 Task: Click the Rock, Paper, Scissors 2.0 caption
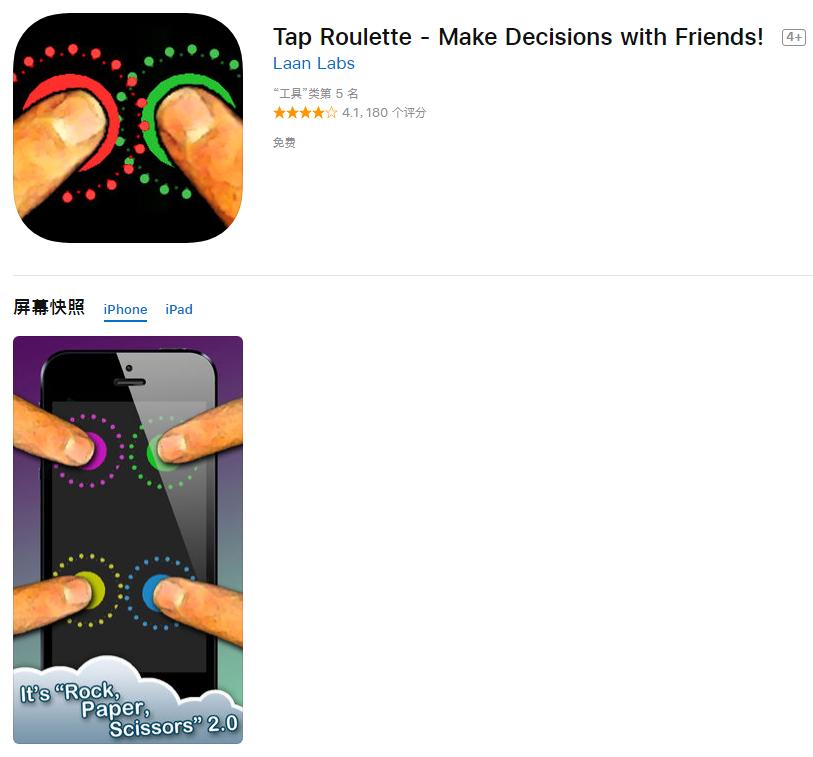click(x=129, y=709)
